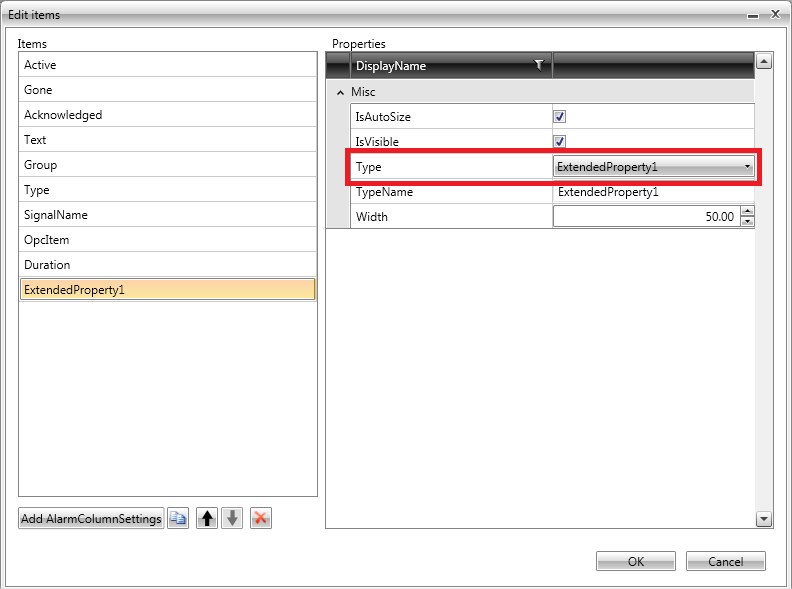Screen dimensions: 792x589
Task: Move selected item down with arrow
Action: tap(232, 518)
